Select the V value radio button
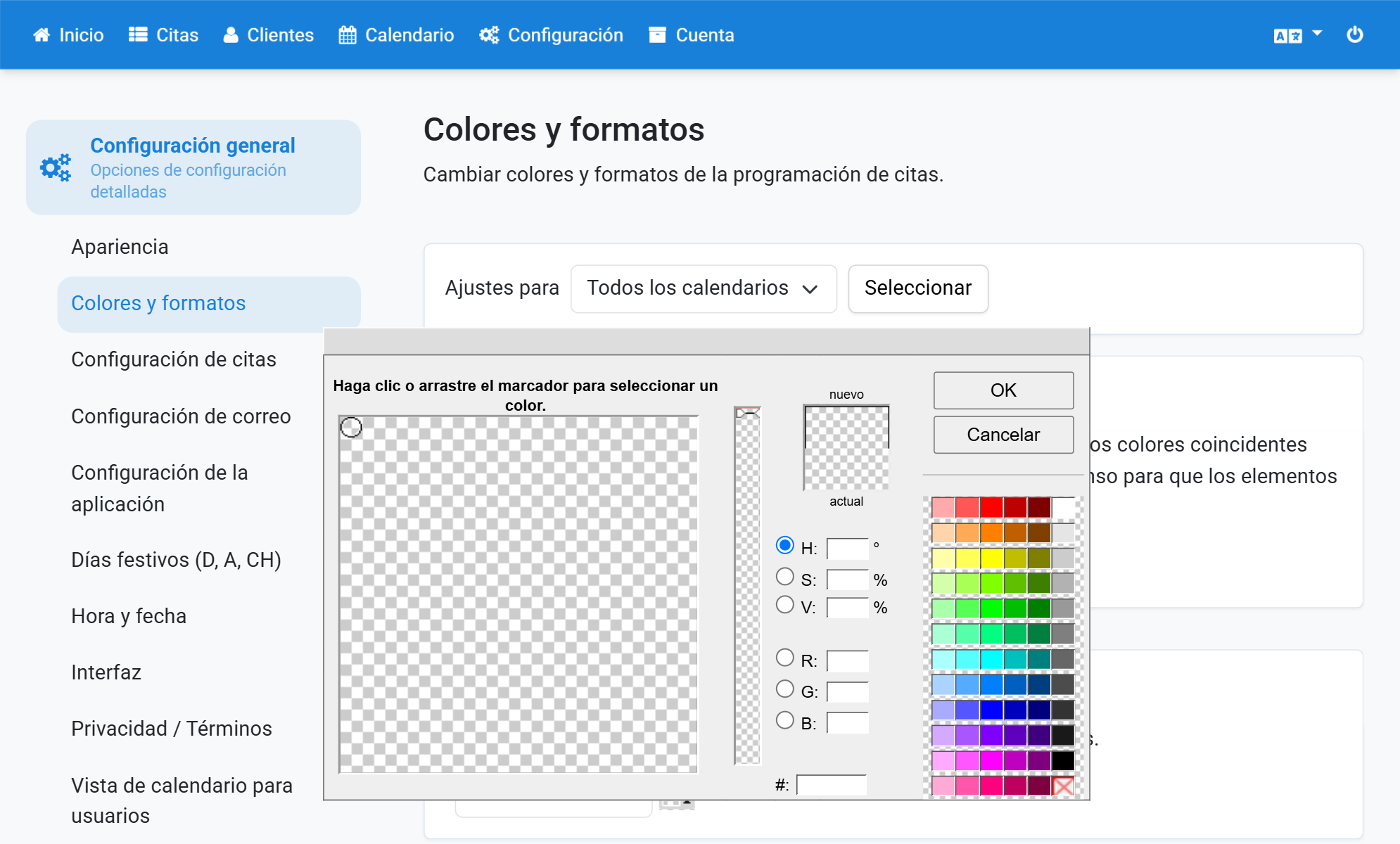Screen dimensions: 1400x844 (785, 605)
